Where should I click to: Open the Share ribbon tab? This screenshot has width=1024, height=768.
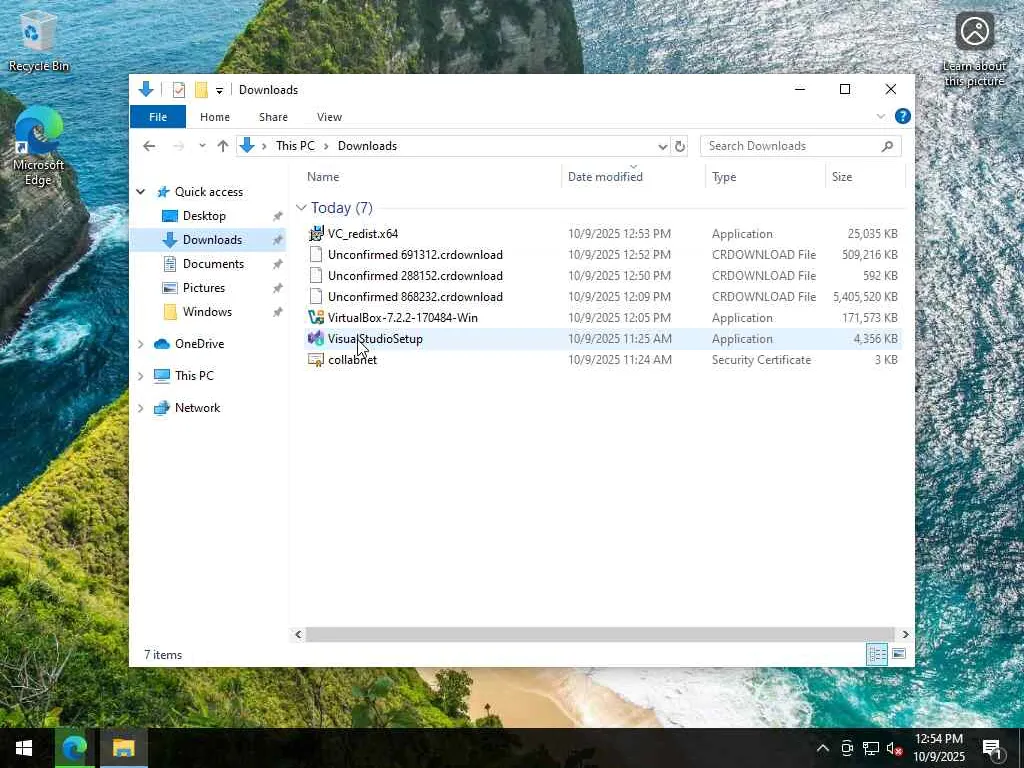(273, 117)
